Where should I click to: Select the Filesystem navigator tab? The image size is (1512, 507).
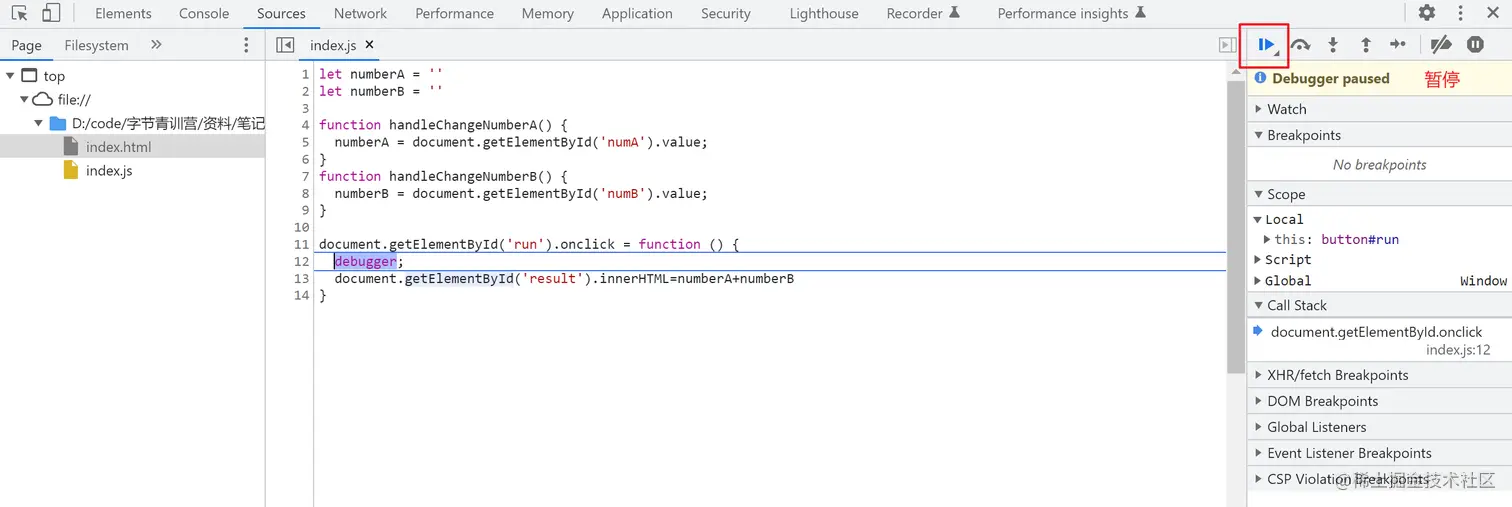point(96,45)
